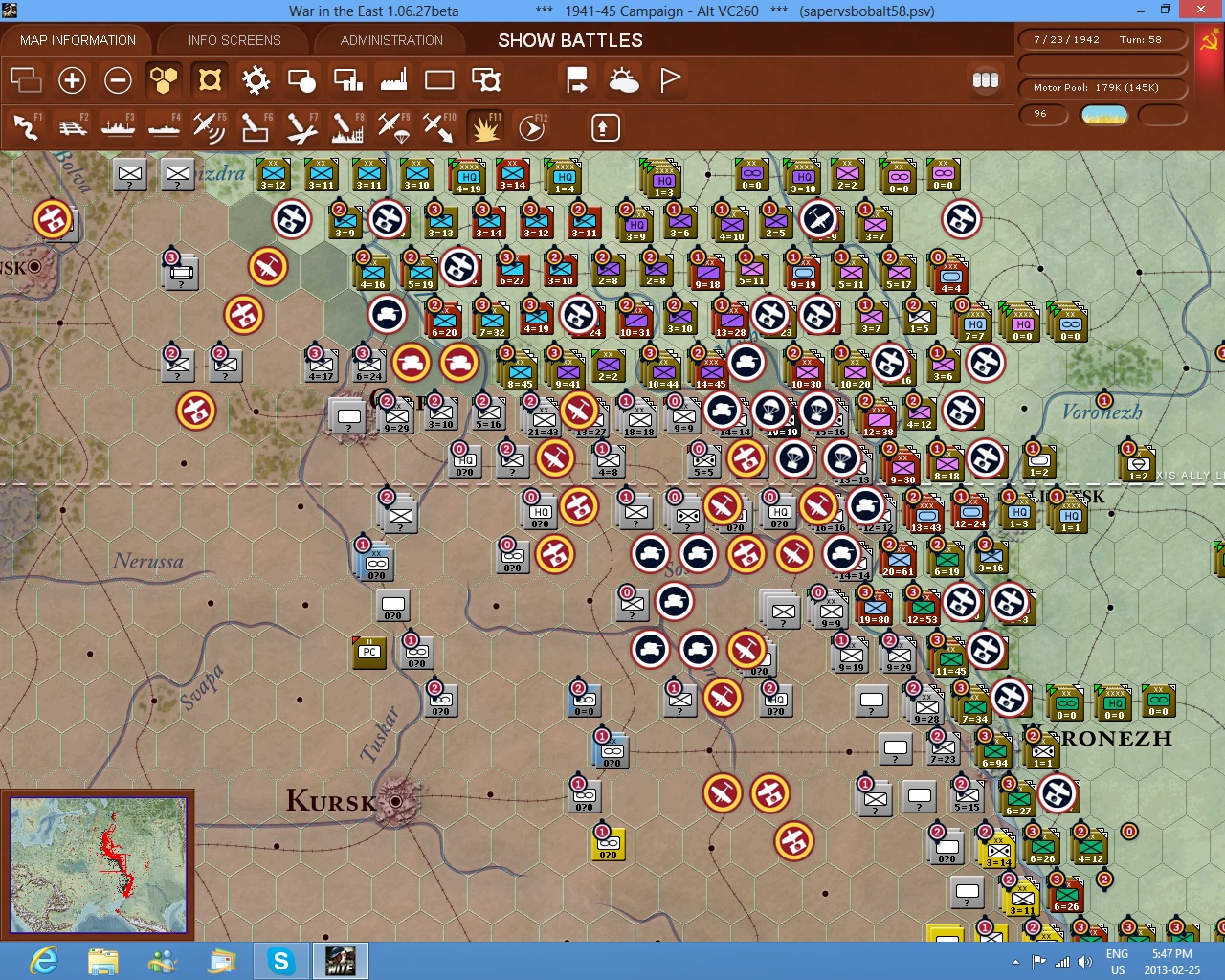Viewport: 1225px width, 980px height.
Task: Select the unit counter marked 19=80
Action: pos(875,609)
